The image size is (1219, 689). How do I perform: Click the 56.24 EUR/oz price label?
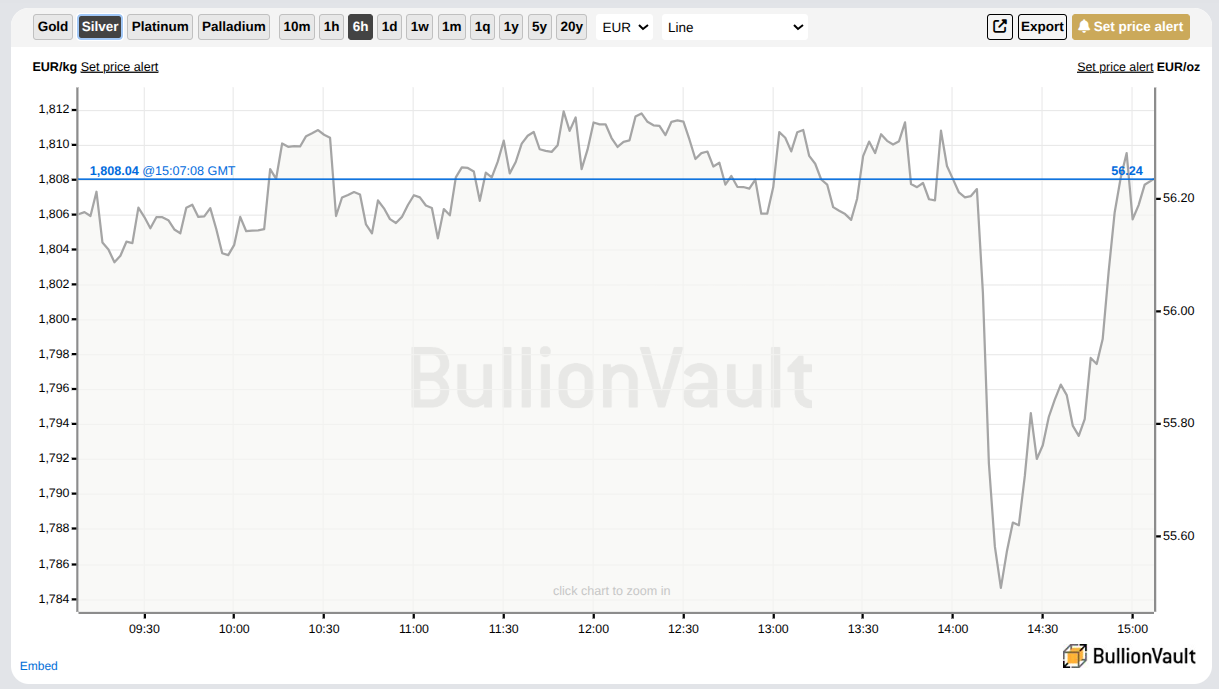click(x=1127, y=171)
